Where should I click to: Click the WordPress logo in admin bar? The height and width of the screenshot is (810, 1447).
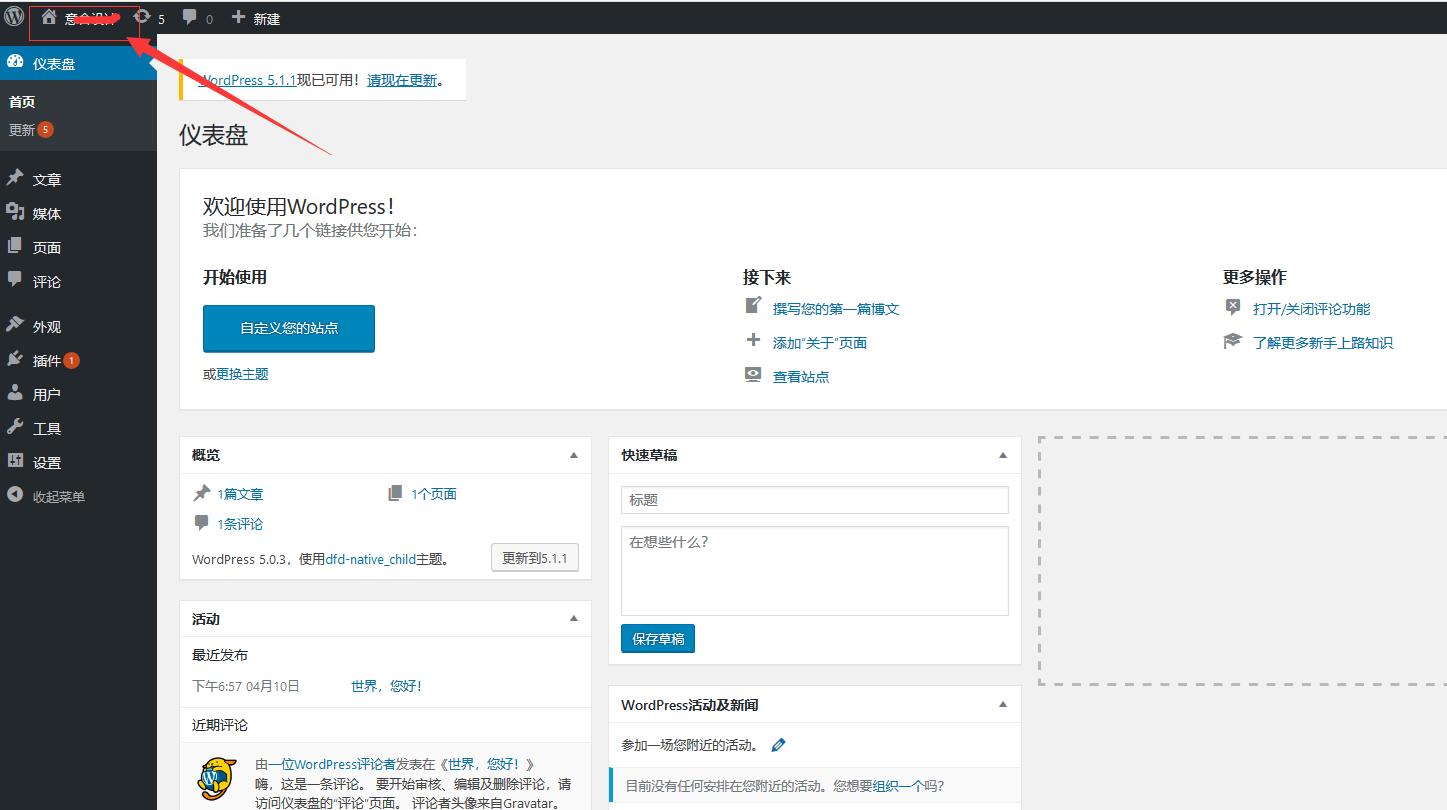(13, 17)
